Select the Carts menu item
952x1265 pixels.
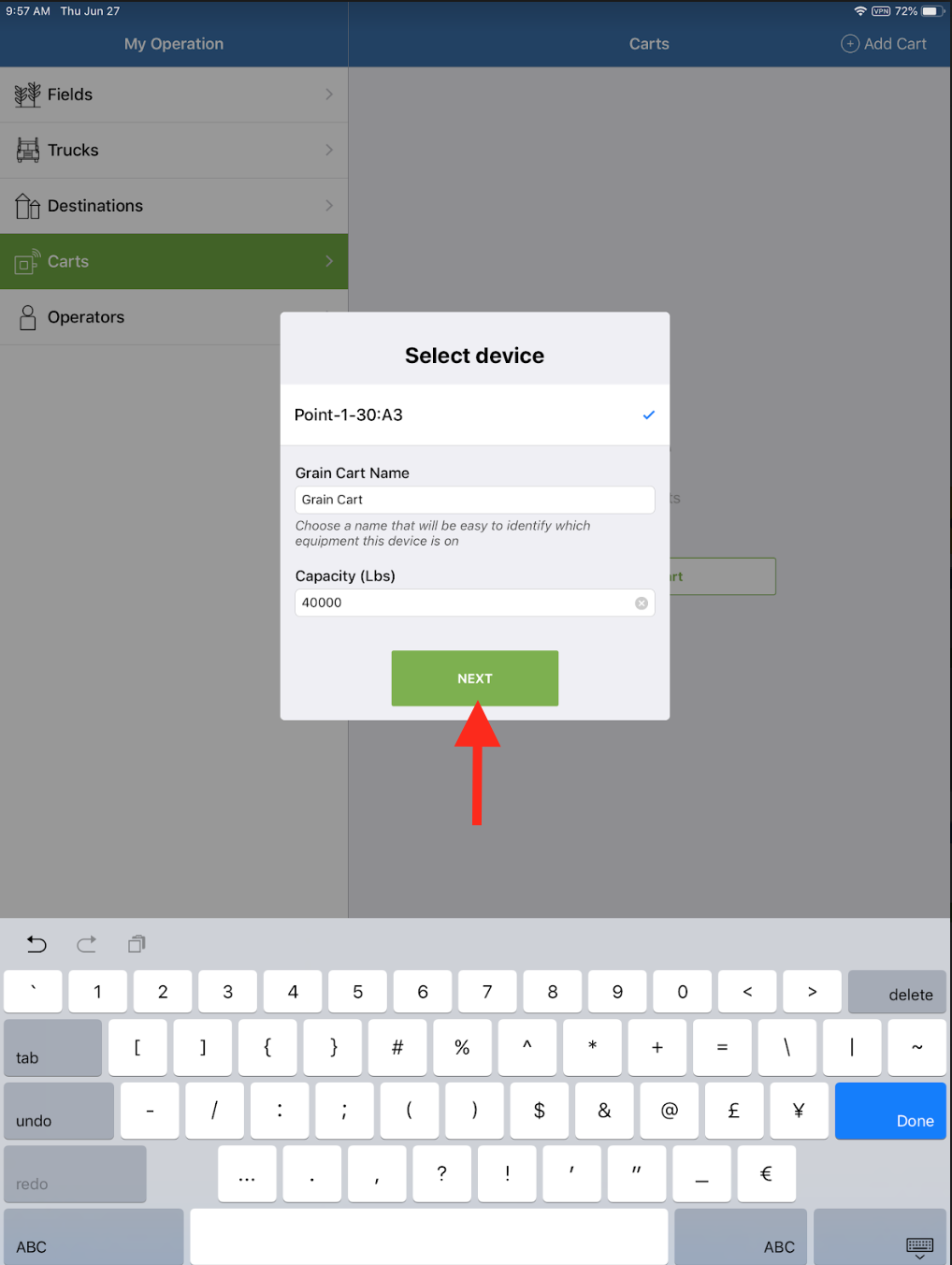coord(174,261)
